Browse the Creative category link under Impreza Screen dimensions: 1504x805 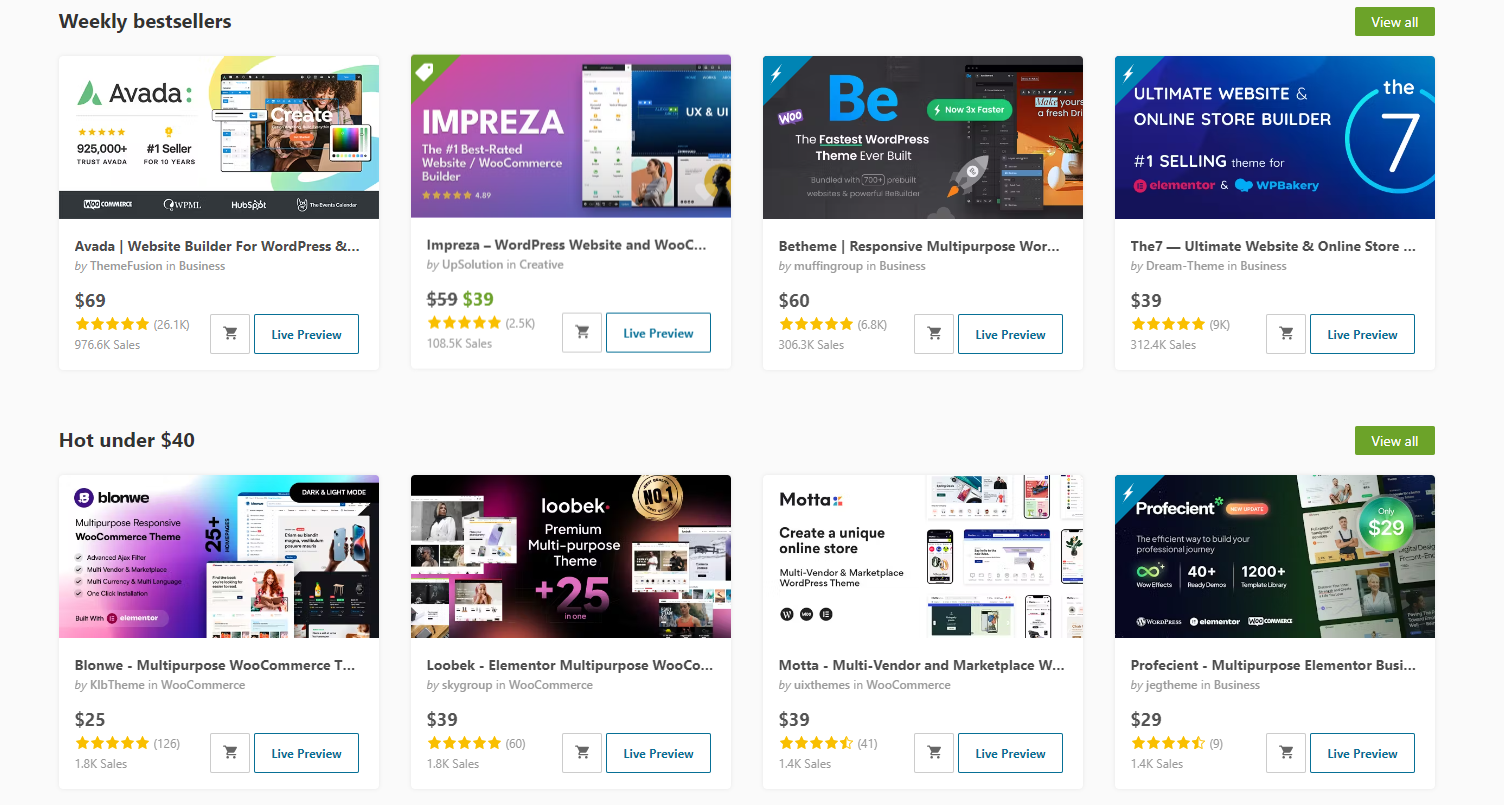[x=542, y=265]
